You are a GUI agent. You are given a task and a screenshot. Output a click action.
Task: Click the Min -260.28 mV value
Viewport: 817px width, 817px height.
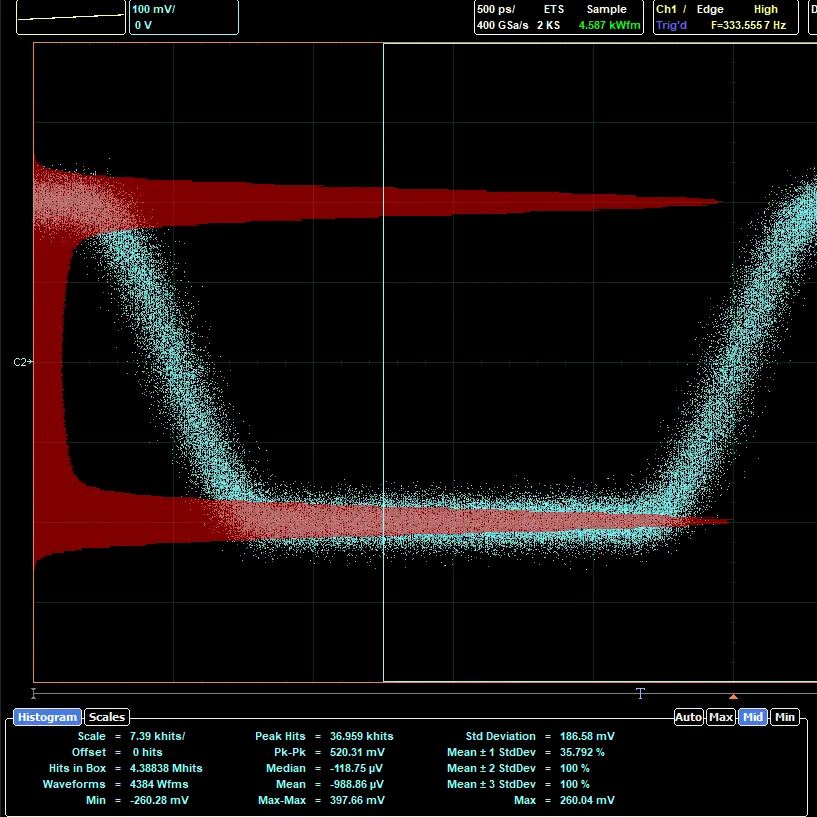(159, 800)
